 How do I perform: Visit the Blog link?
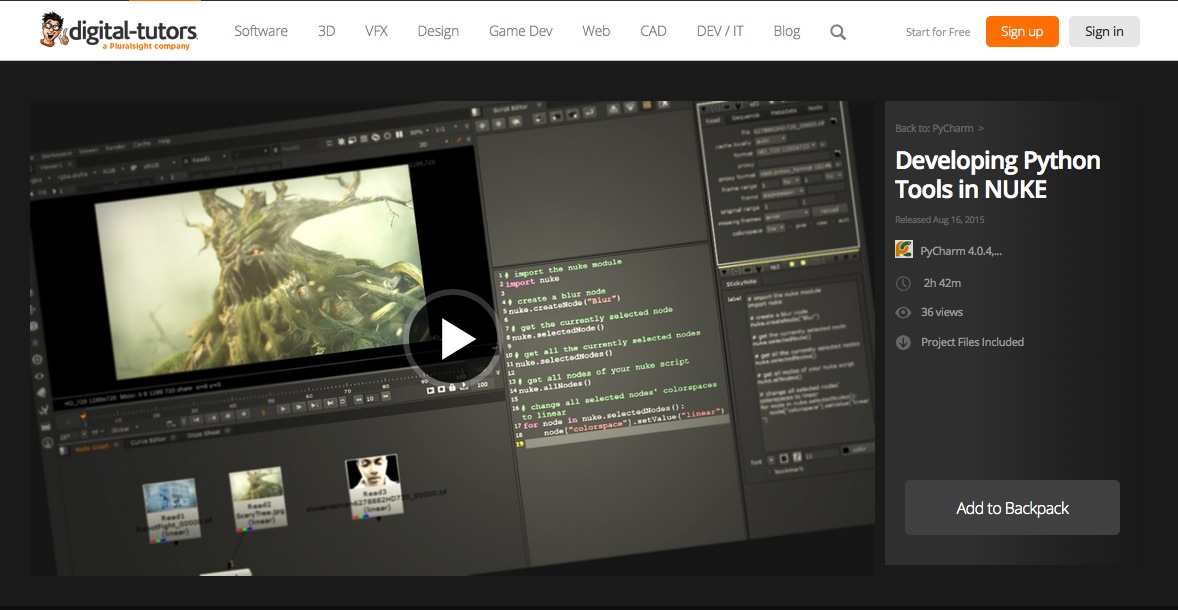point(787,31)
